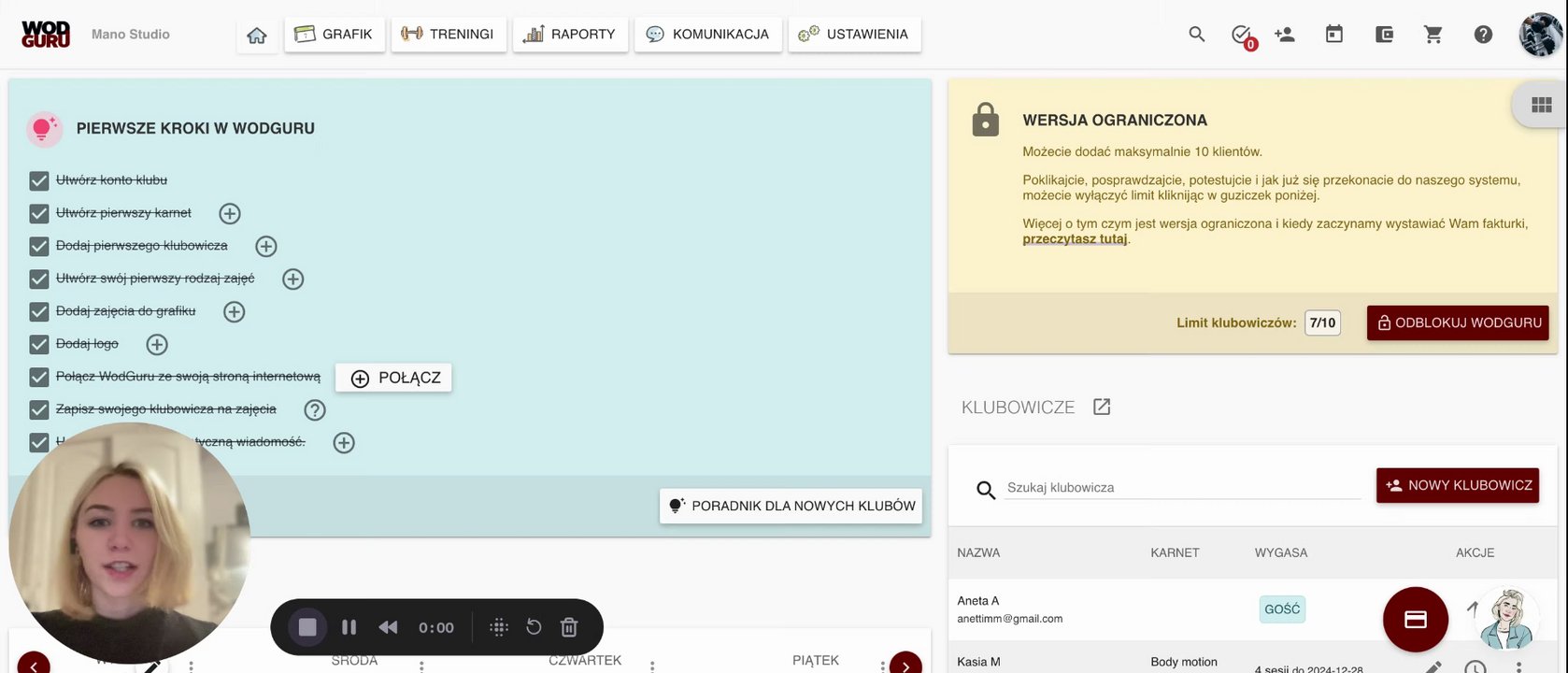Restart the recording with the circular arrow

pos(534,627)
